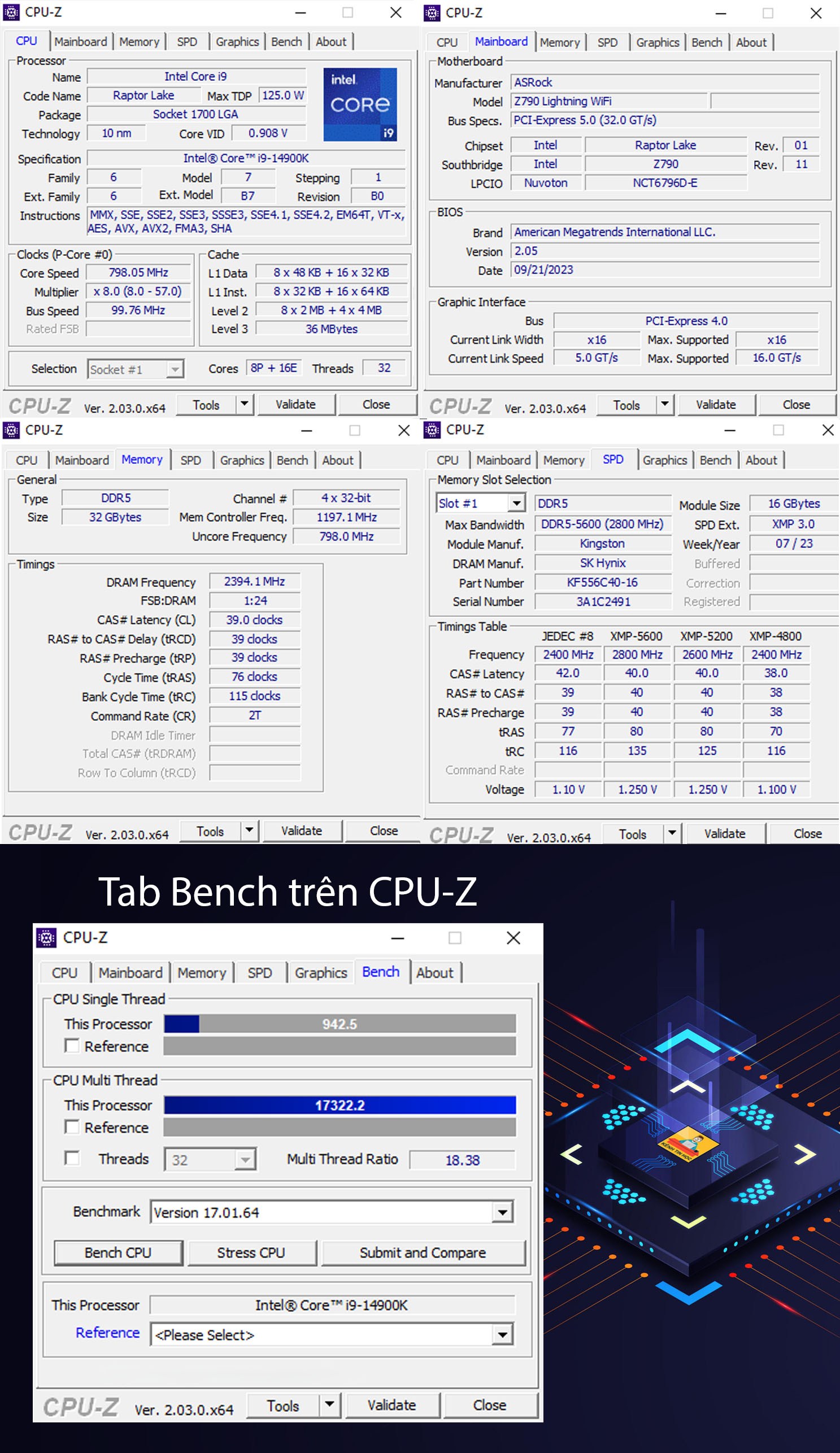This screenshot has width=840, height=1453.
Task: Click the DRAM Frequency 2394.1 MHz value
Action: [254, 581]
